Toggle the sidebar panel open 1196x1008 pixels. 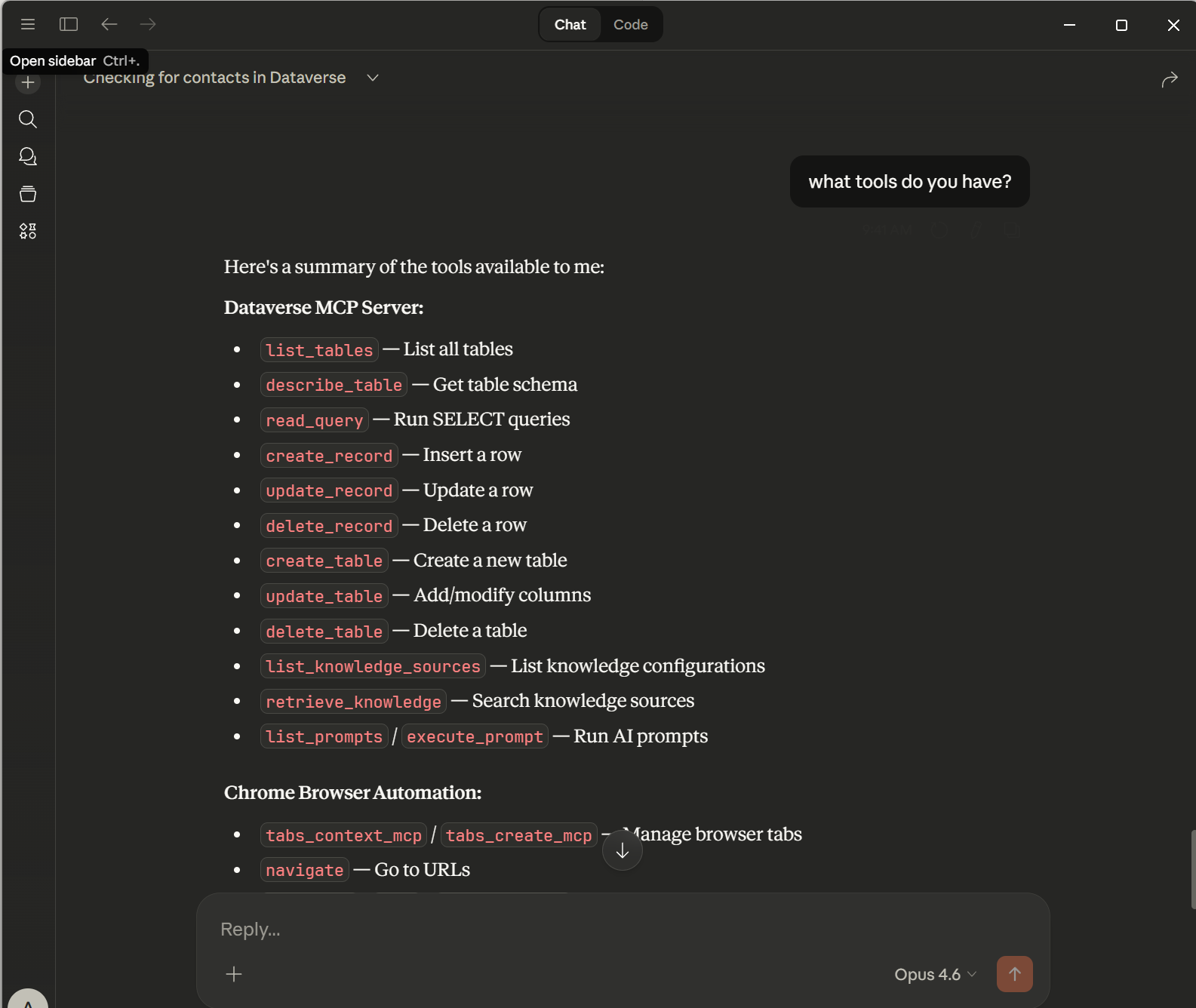click(x=69, y=24)
